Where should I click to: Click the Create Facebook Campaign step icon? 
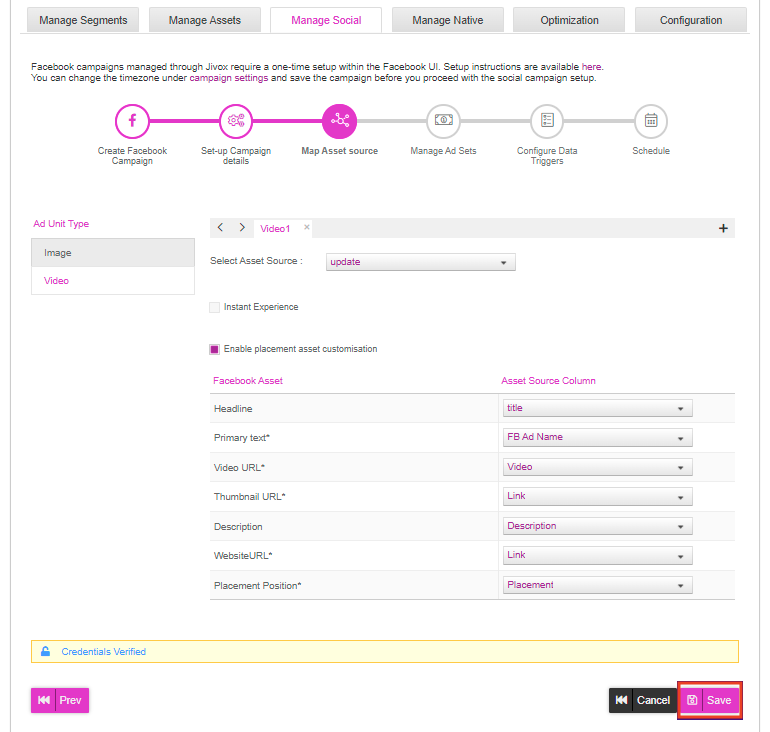(132, 121)
